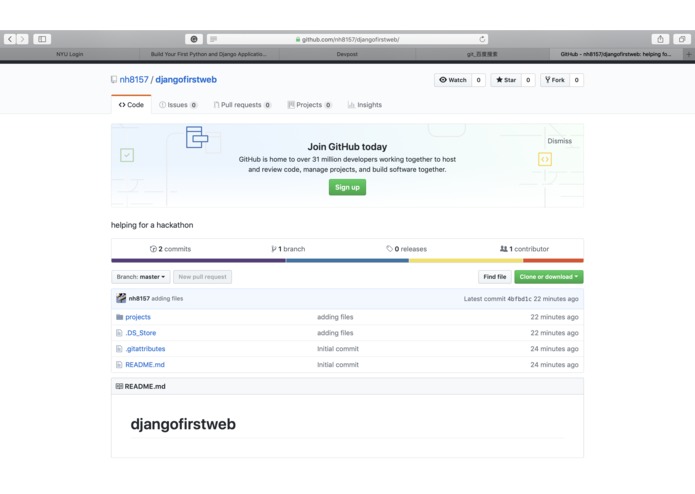Click the yellow code bracket icon in banner
695x494 pixels.
[545, 159]
